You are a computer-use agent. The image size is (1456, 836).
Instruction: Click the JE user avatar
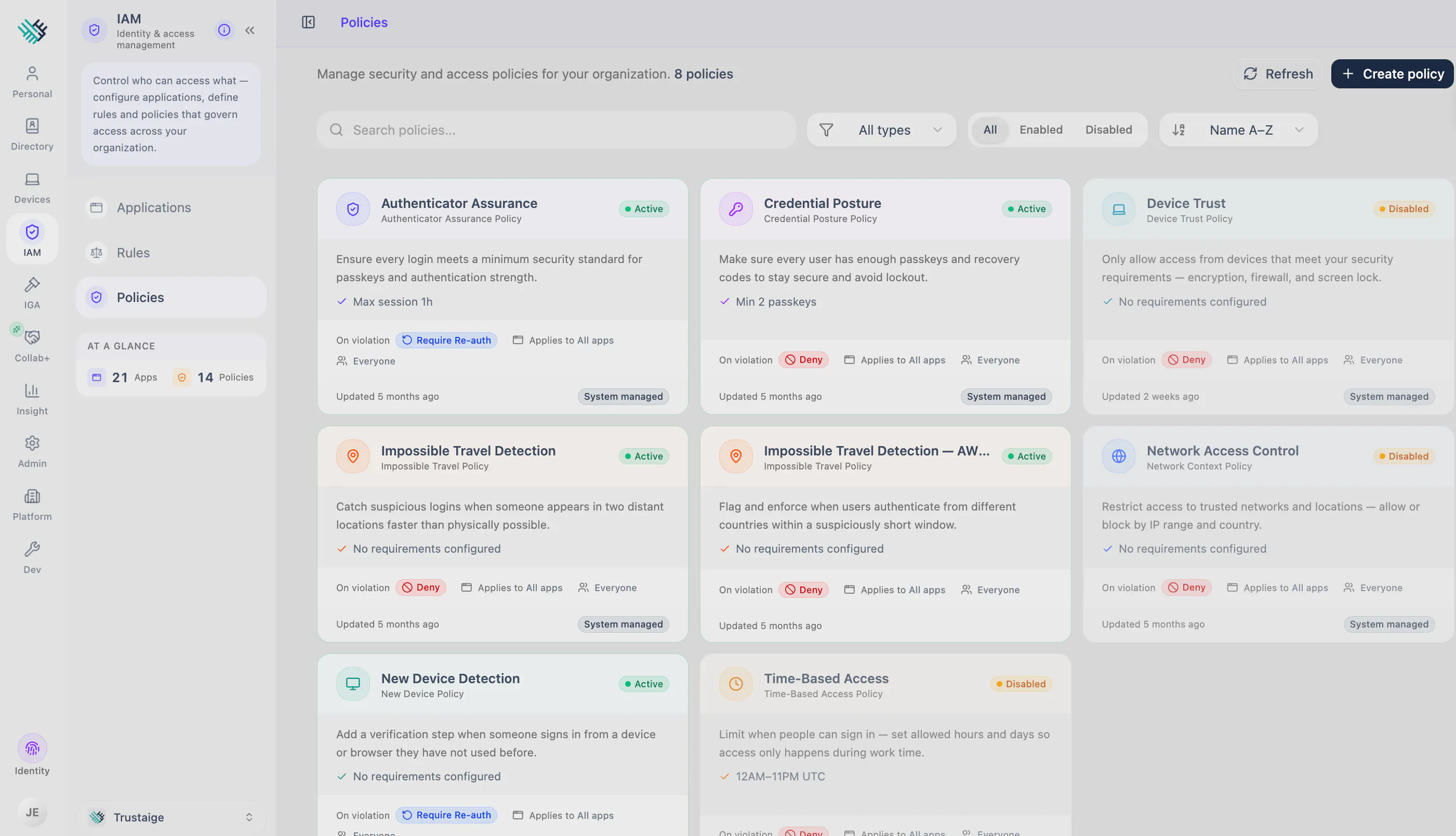click(32, 813)
